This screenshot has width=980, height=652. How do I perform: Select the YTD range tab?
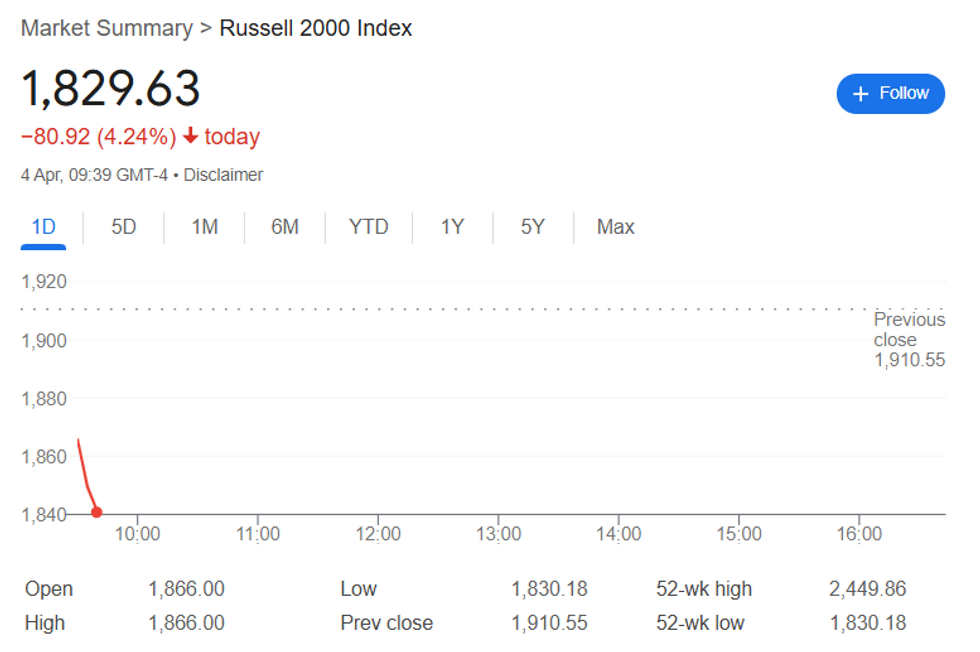[369, 227]
